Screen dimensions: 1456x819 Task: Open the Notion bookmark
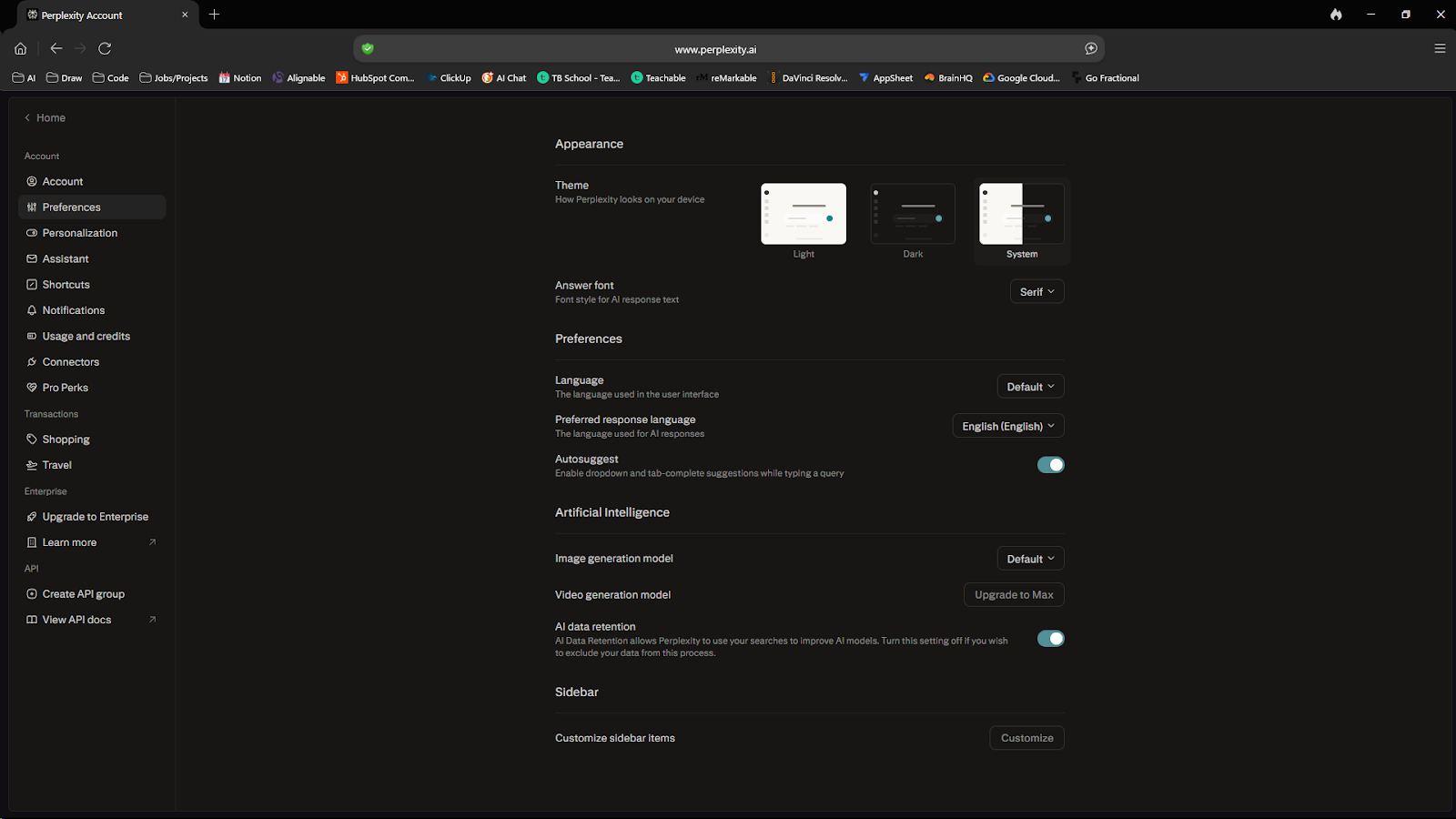tap(239, 77)
